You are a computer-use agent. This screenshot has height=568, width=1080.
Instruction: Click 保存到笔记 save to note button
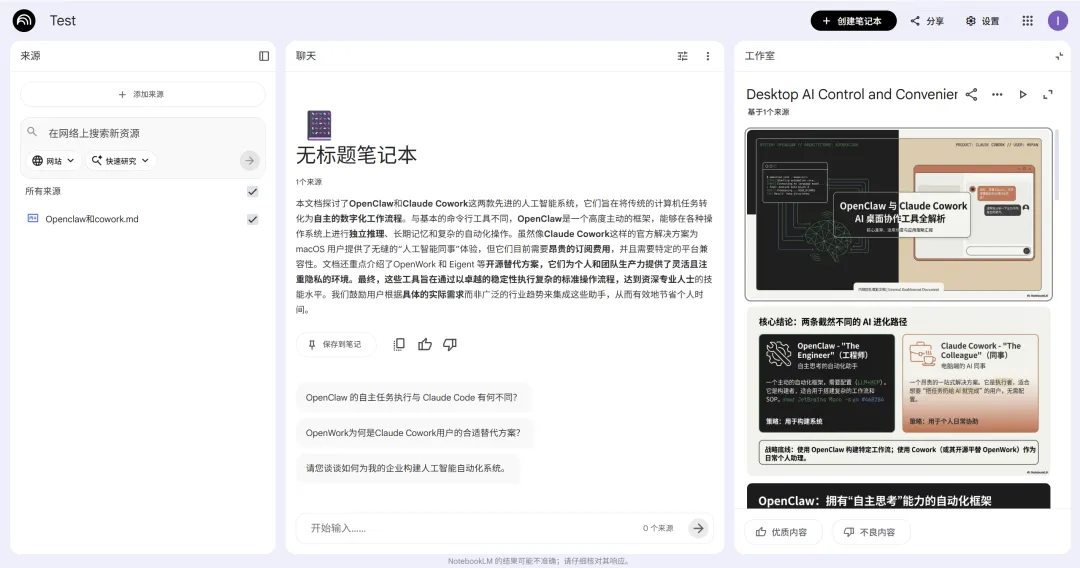pos(335,344)
